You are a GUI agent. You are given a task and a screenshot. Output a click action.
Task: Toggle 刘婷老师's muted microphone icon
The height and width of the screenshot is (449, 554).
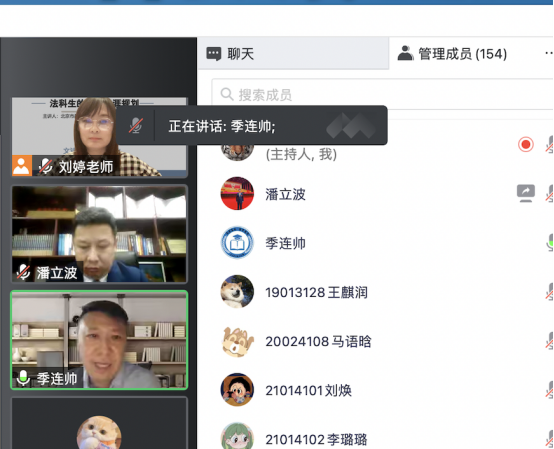[46, 166]
